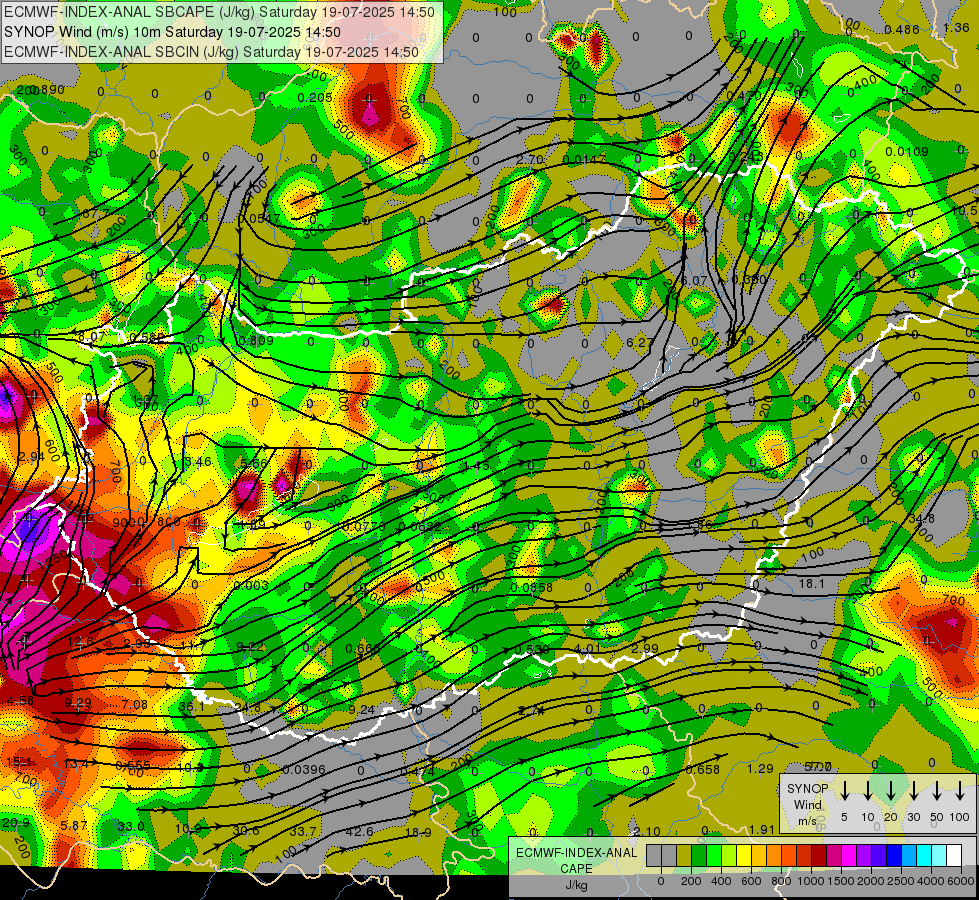Click the '34.8' value on the map

pyautogui.click(x=922, y=518)
